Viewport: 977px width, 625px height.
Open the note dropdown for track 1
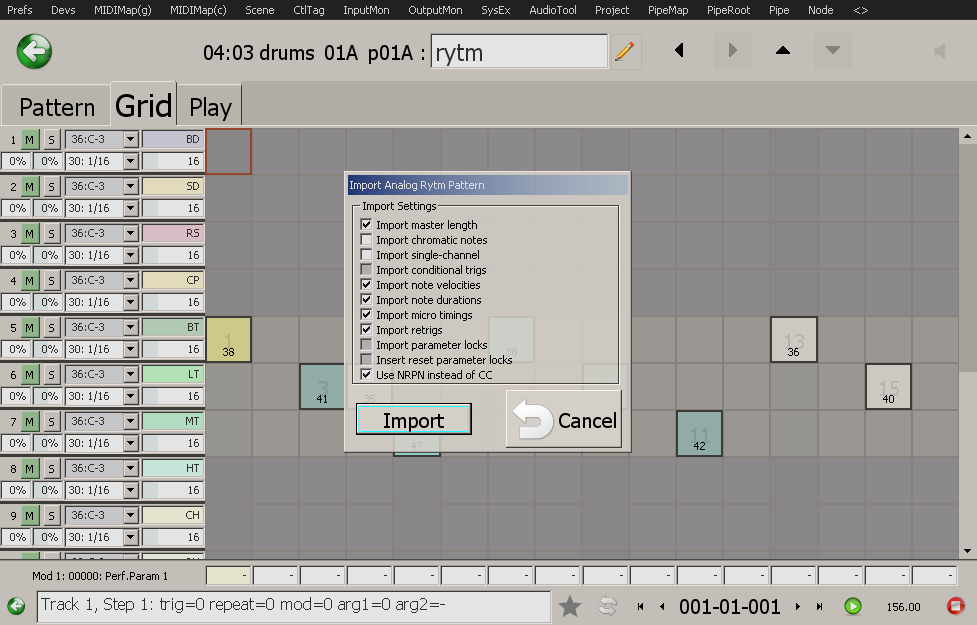click(x=130, y=139)
